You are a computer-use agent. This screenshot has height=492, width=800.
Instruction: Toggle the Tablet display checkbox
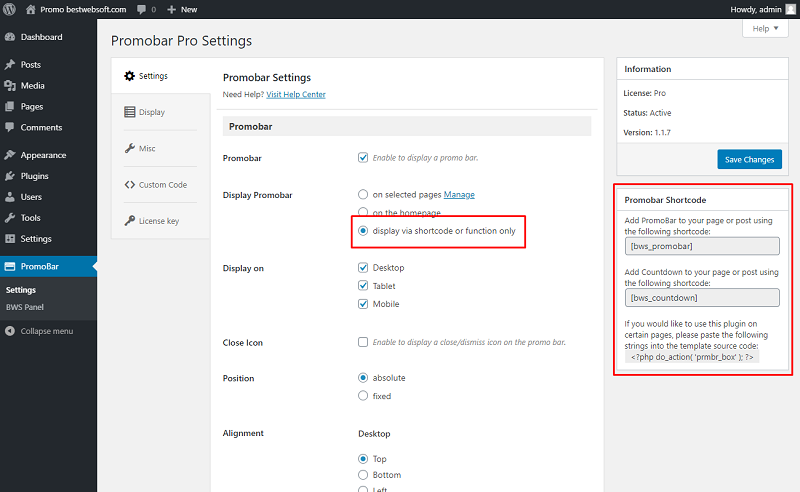363,285
